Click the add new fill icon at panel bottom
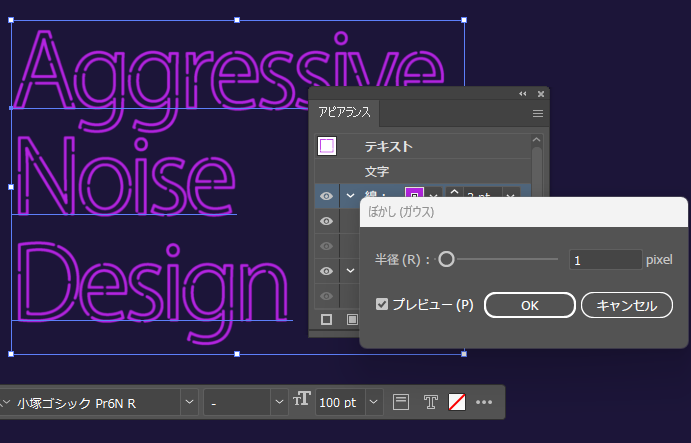 pyautogui.click(x=351, y=320)
